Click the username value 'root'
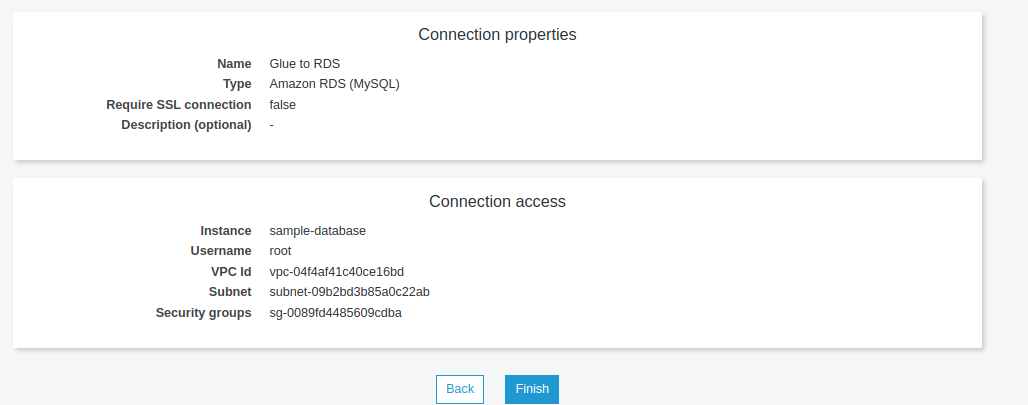 click(281, 251)
